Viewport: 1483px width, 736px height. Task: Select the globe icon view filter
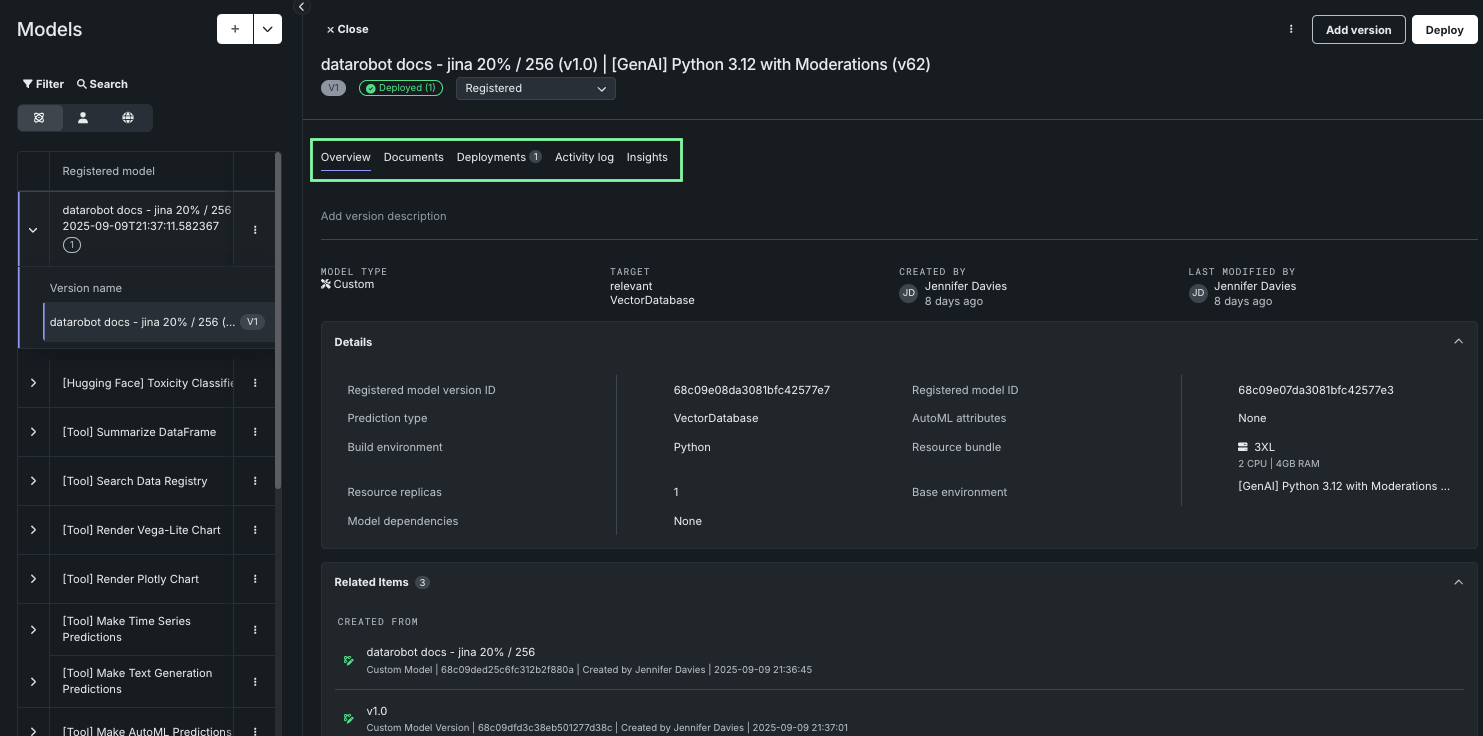(x=128, y=118)
